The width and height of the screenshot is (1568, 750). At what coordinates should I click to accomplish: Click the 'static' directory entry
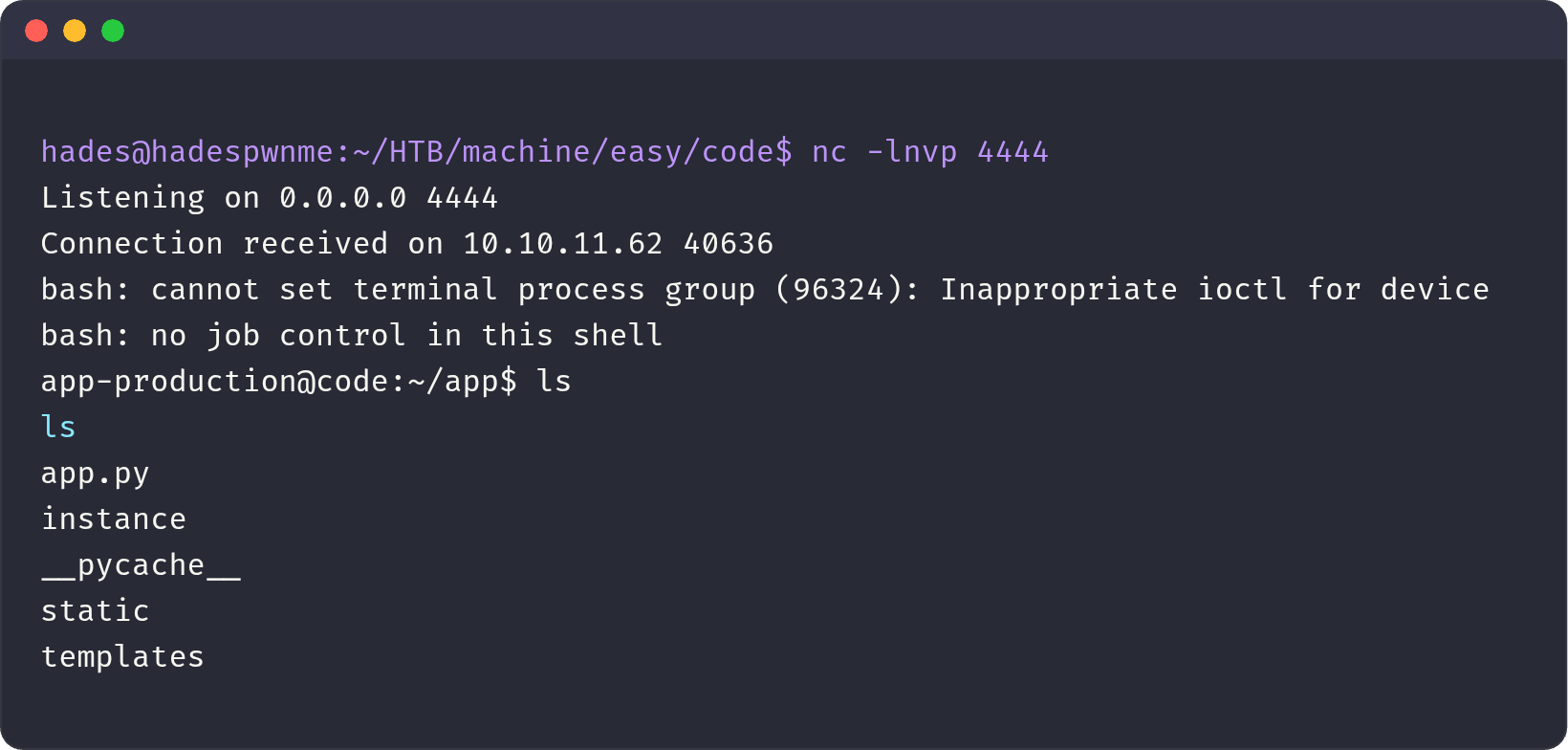click(95, 611)
